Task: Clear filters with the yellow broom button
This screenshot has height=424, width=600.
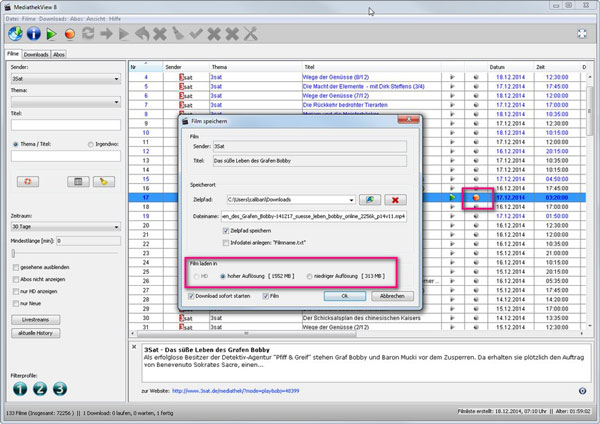Action: [x=104, y=181]
